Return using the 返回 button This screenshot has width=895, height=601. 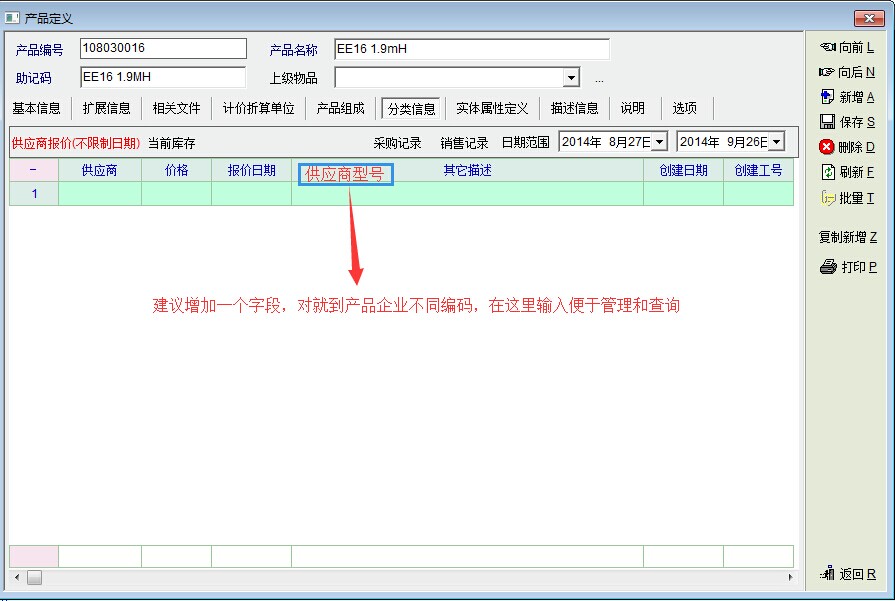pyautogui.click(x=846, y=574)
